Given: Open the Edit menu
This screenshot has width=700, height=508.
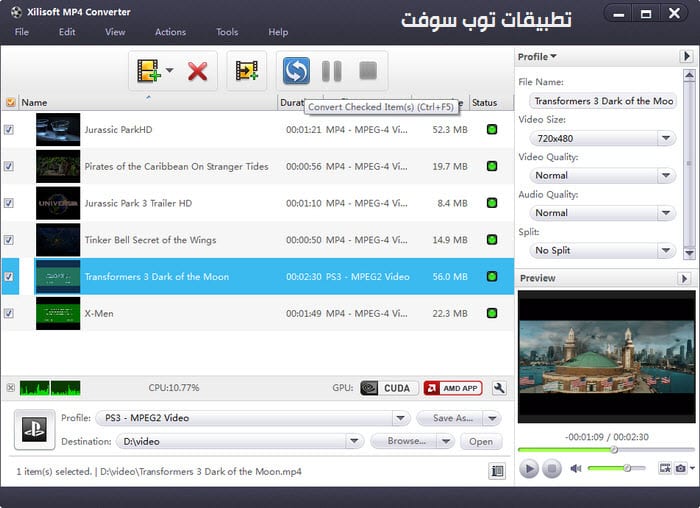Looking at the screenshot, I should (67, 32).
